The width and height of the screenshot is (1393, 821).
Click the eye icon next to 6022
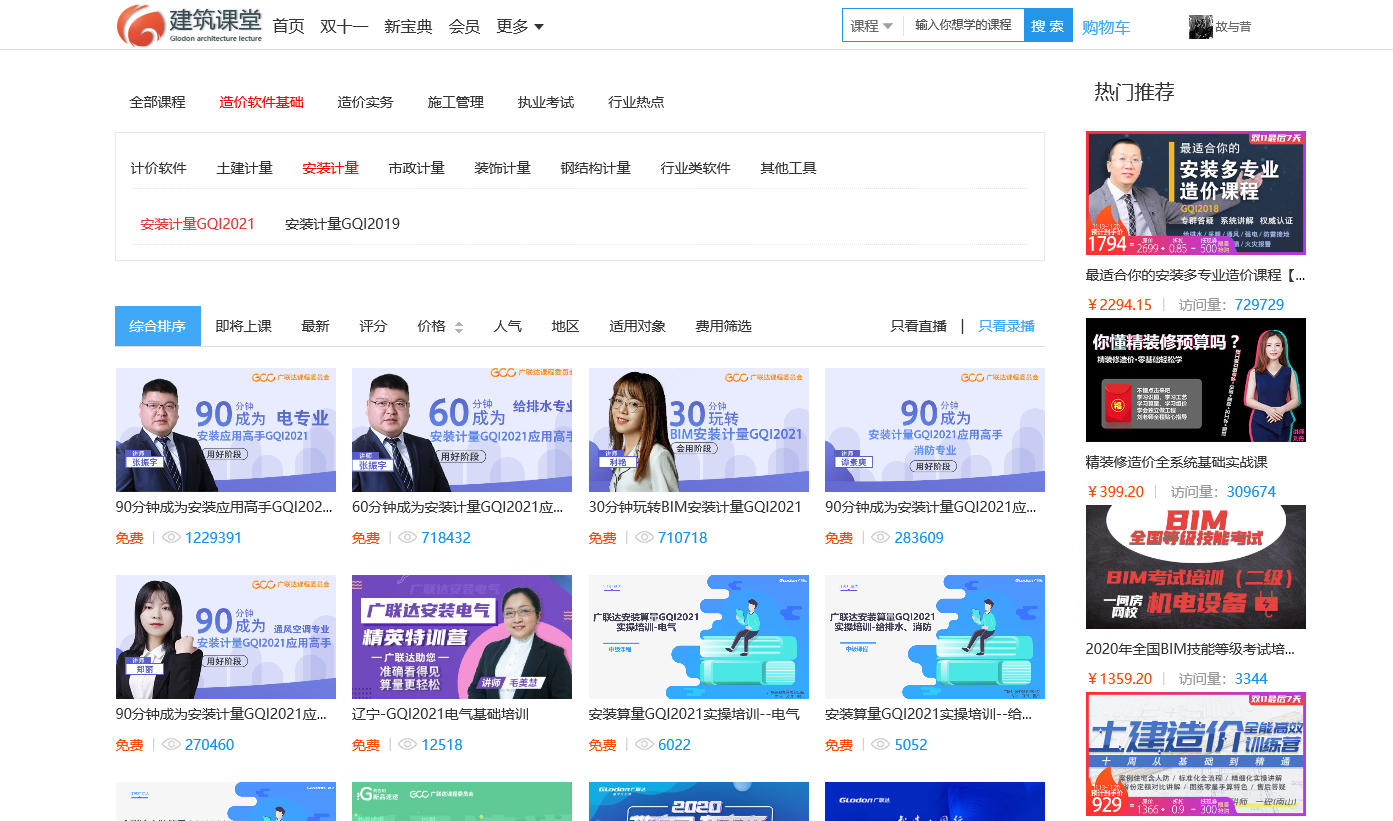click(x=644, y=745)
